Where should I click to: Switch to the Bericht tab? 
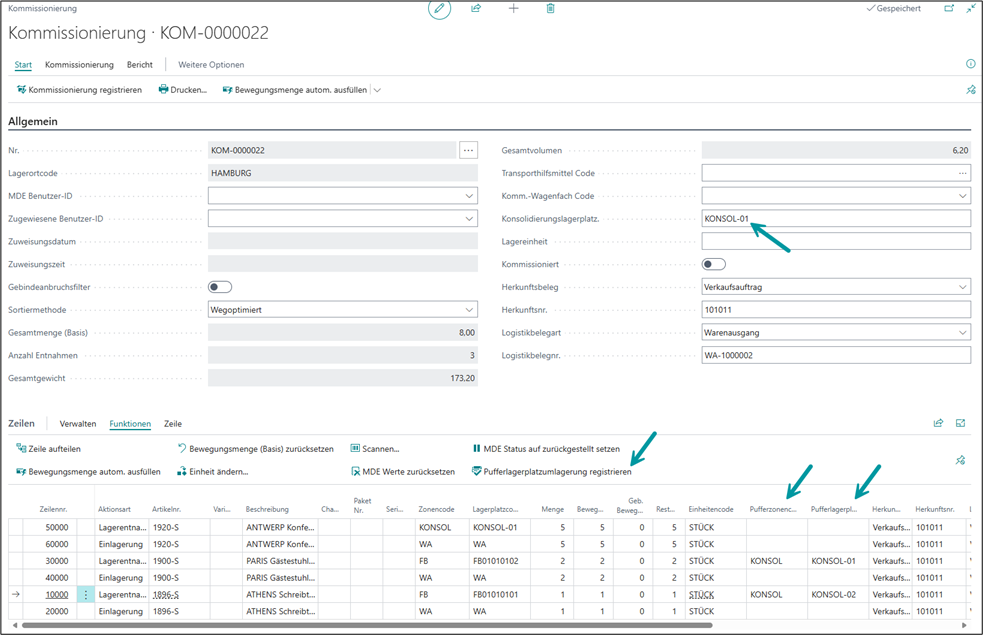[x=140, y=65]
